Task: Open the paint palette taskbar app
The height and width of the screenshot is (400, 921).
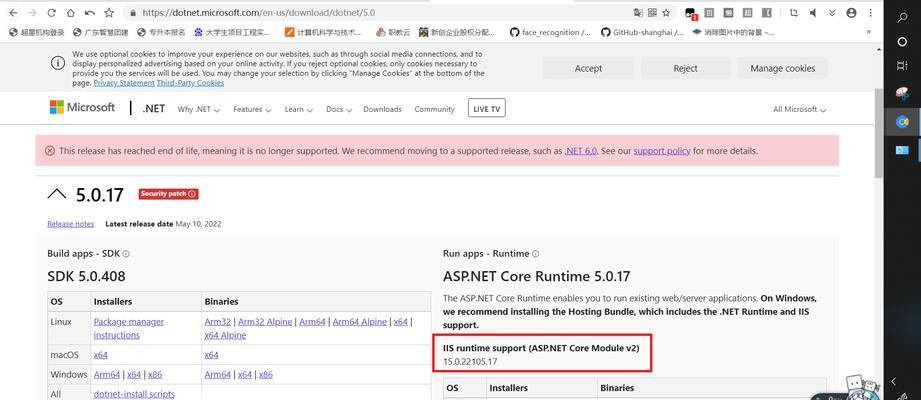Action: (x=902, y=93)
